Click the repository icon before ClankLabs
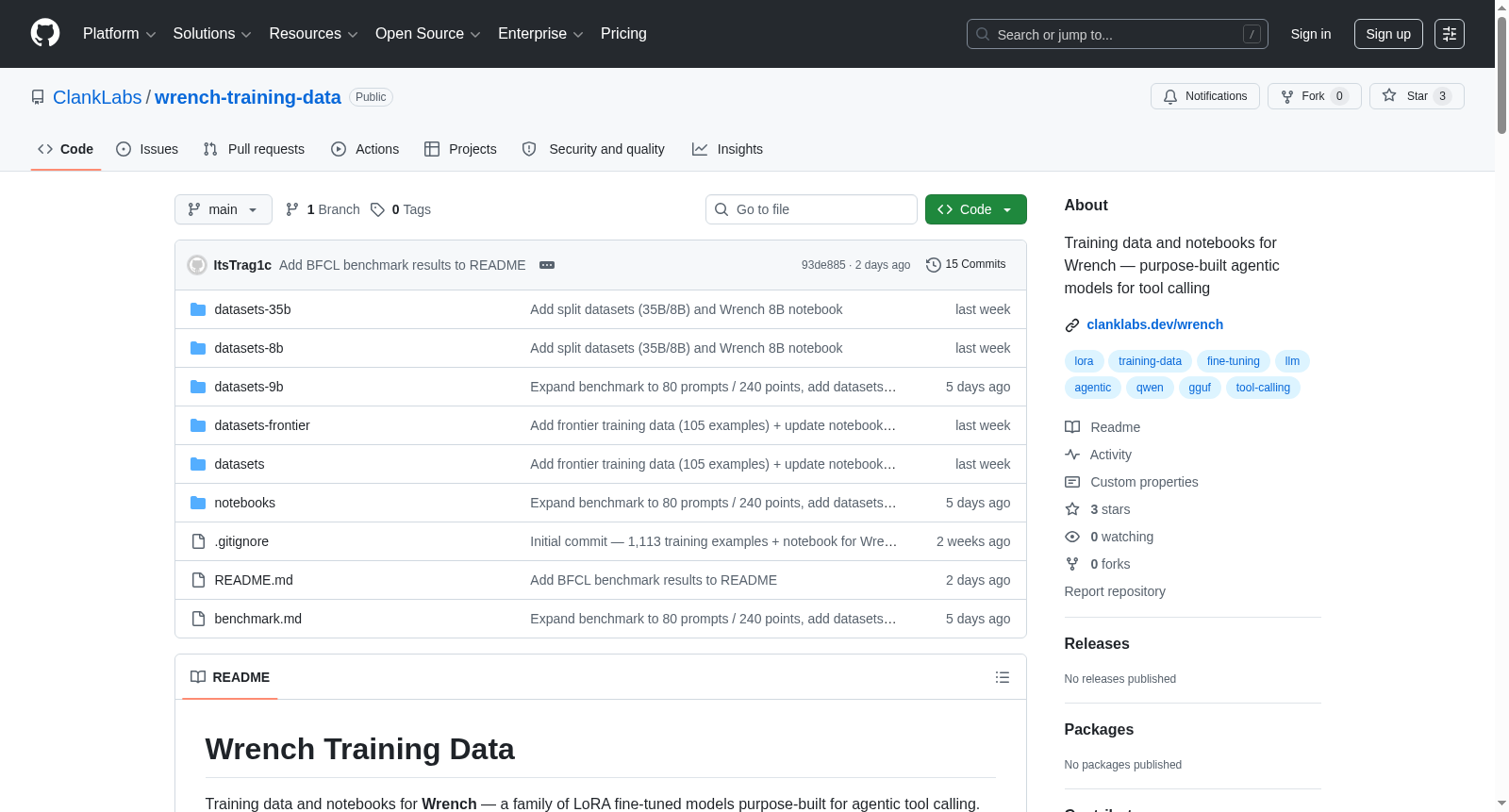 pyautogui.click(x=38, y=97)
